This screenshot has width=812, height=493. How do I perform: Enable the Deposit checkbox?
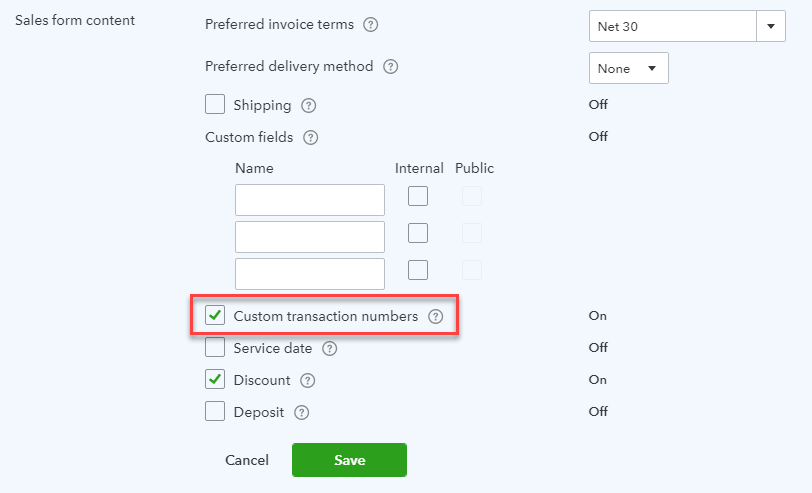(x=215, y=411)
